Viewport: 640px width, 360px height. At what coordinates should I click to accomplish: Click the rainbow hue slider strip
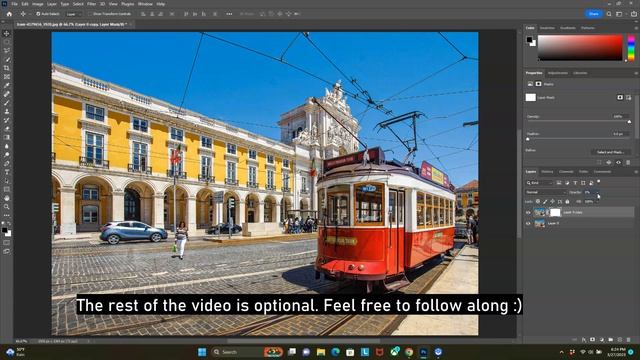click(631, 48)
